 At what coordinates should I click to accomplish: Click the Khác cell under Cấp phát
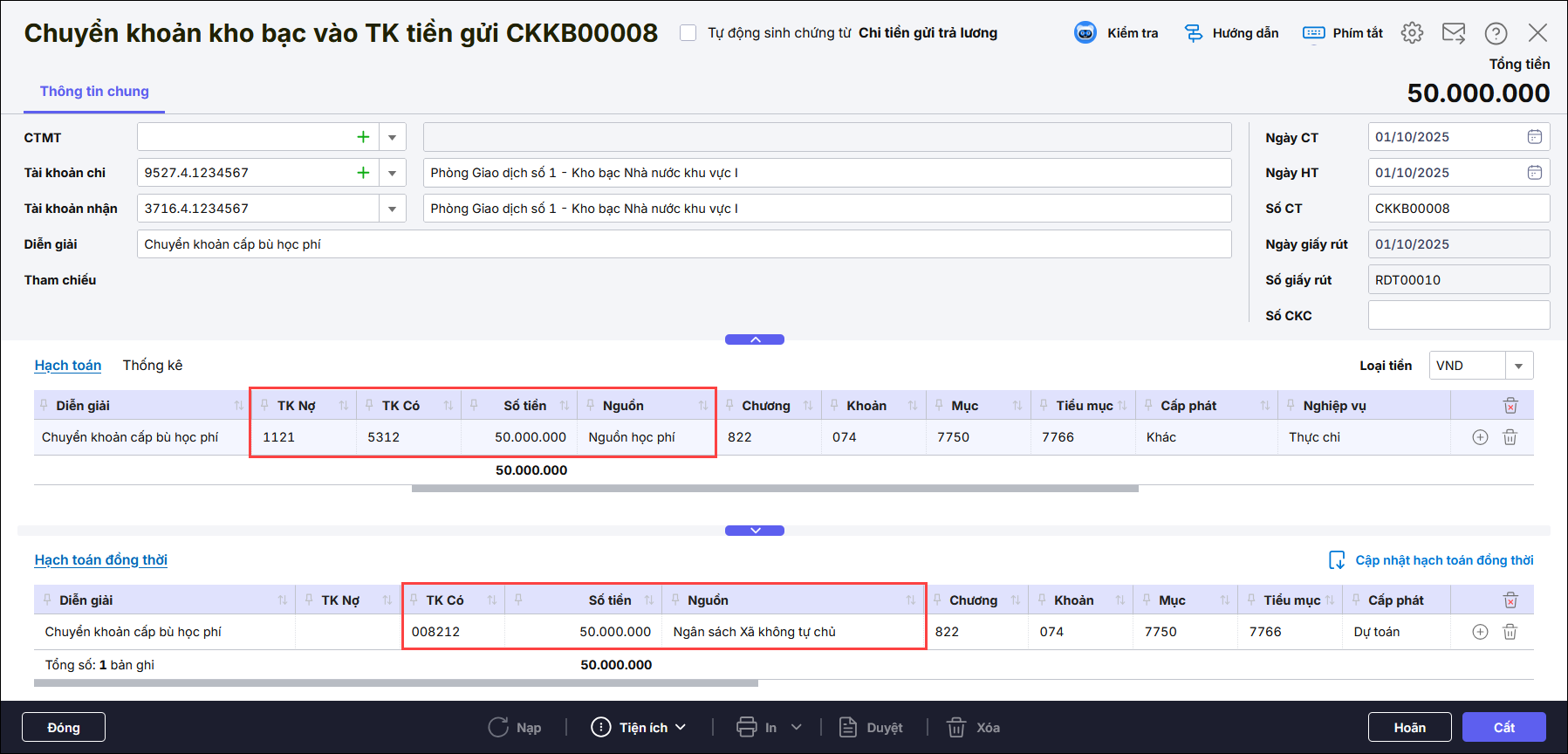coord(1207,437)
